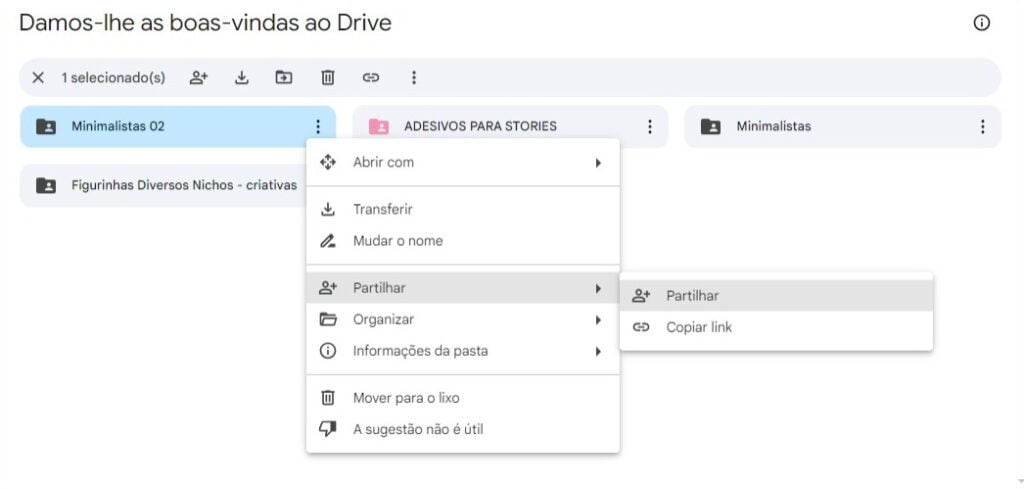Select Mudar o nome menu entry
This screenshot has height=489, width=1024.
[397, 241]
